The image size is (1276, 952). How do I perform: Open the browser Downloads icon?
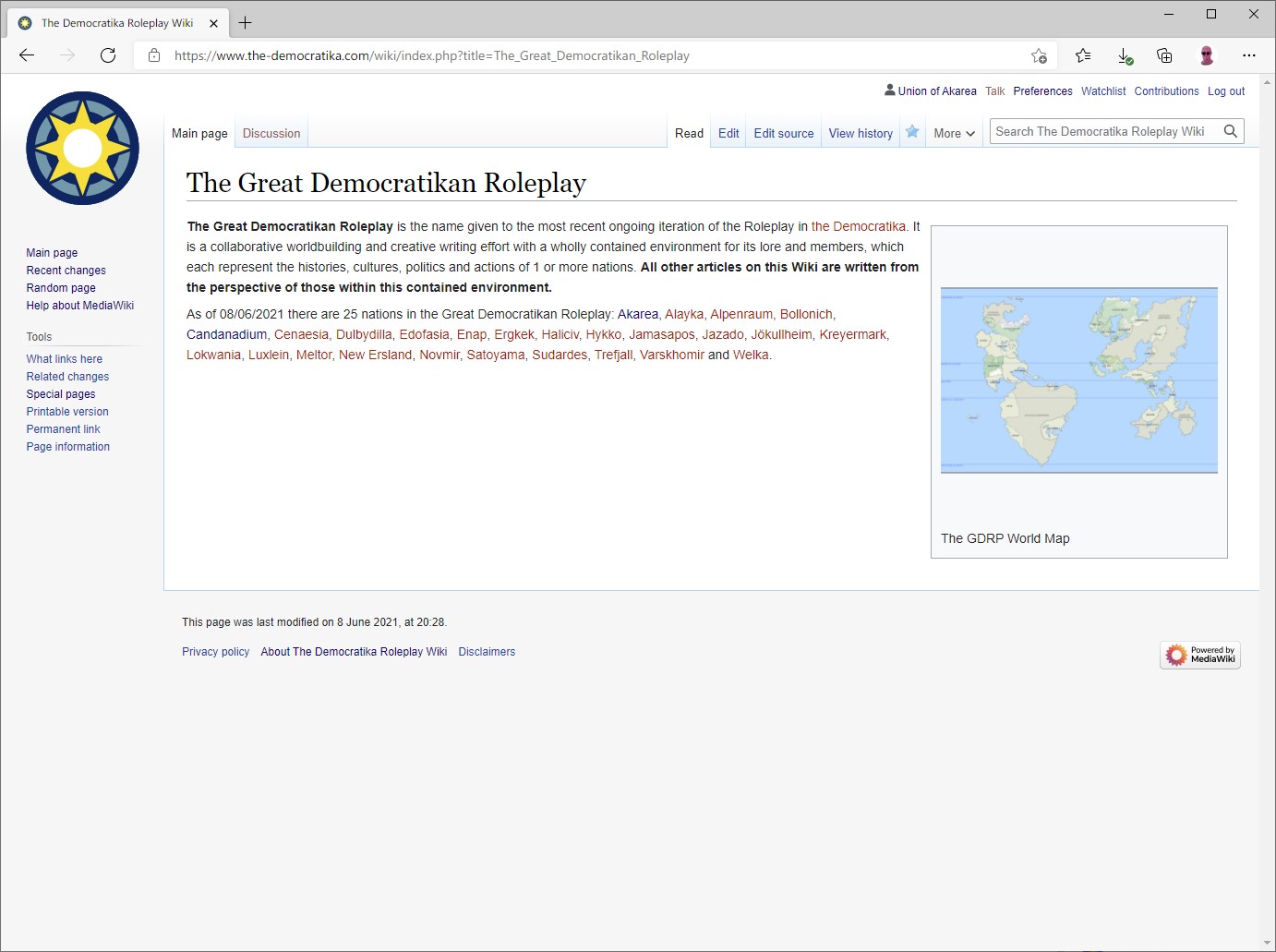click(x=1125, y=55)
